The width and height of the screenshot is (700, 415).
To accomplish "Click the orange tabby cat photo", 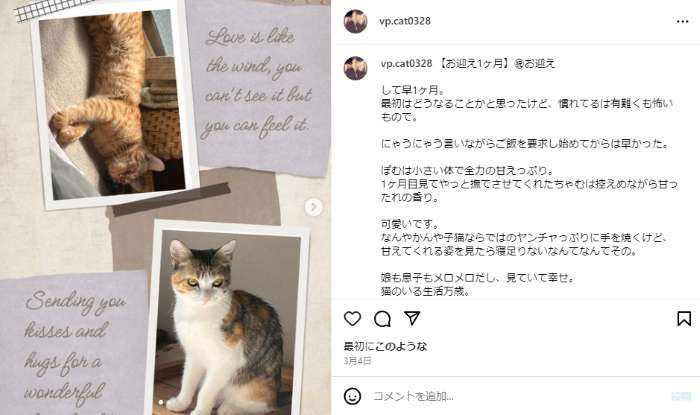I will 114,104.
